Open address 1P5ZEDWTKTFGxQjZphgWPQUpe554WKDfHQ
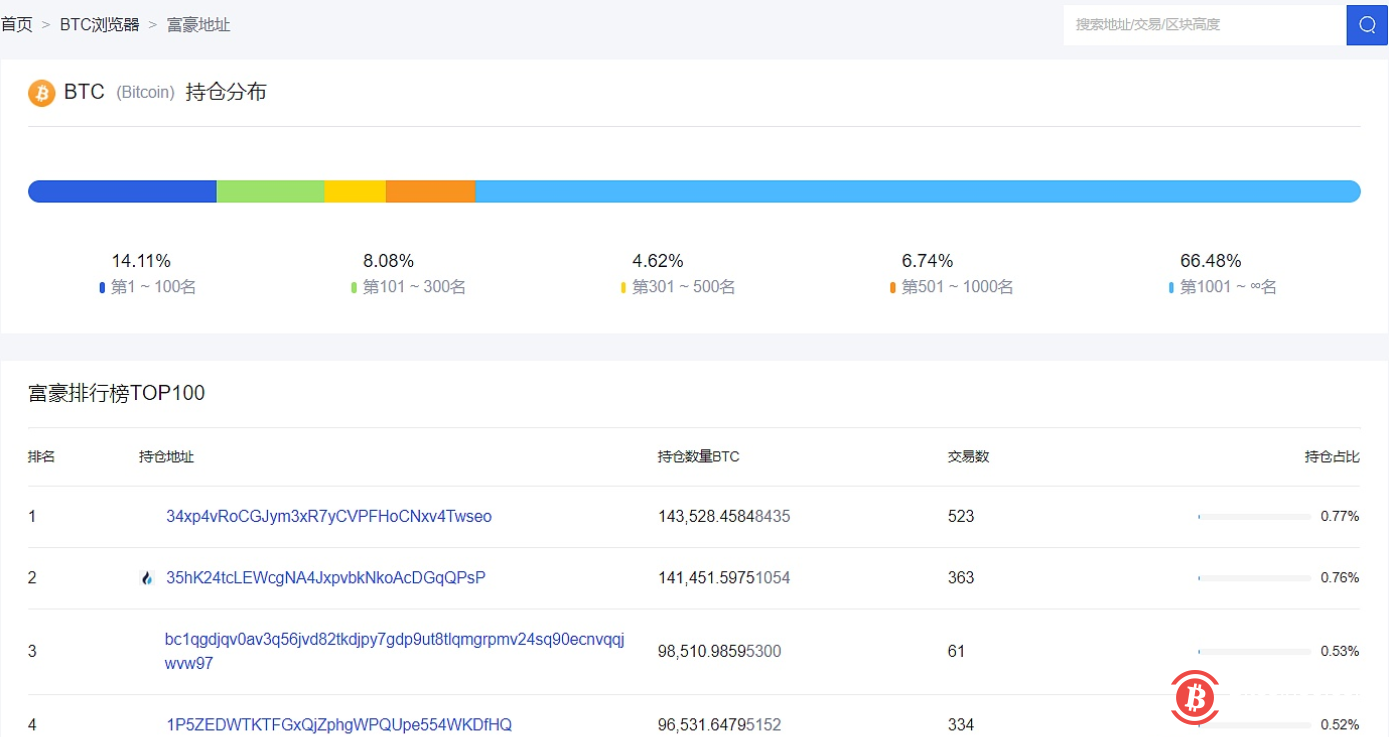 click(x=339, y=725)
